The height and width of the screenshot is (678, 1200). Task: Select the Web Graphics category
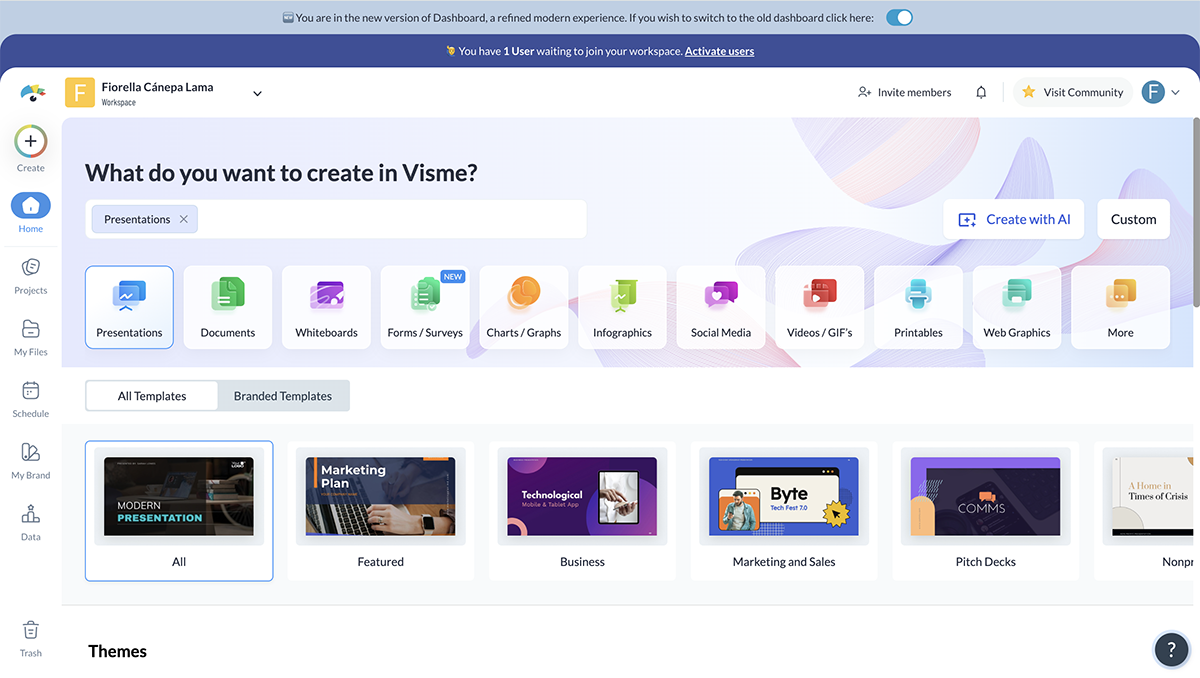[1017, 307]
